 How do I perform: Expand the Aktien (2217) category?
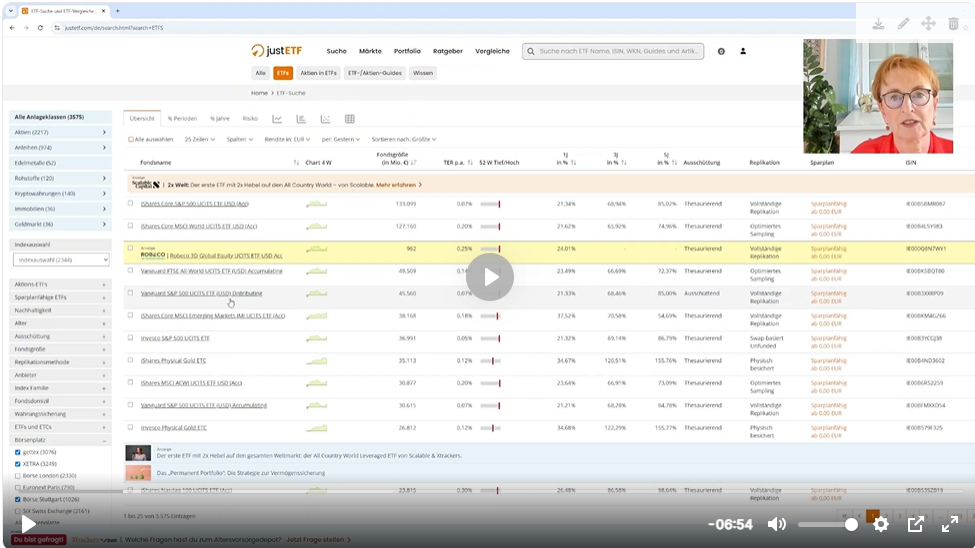(x=60, y=132)
